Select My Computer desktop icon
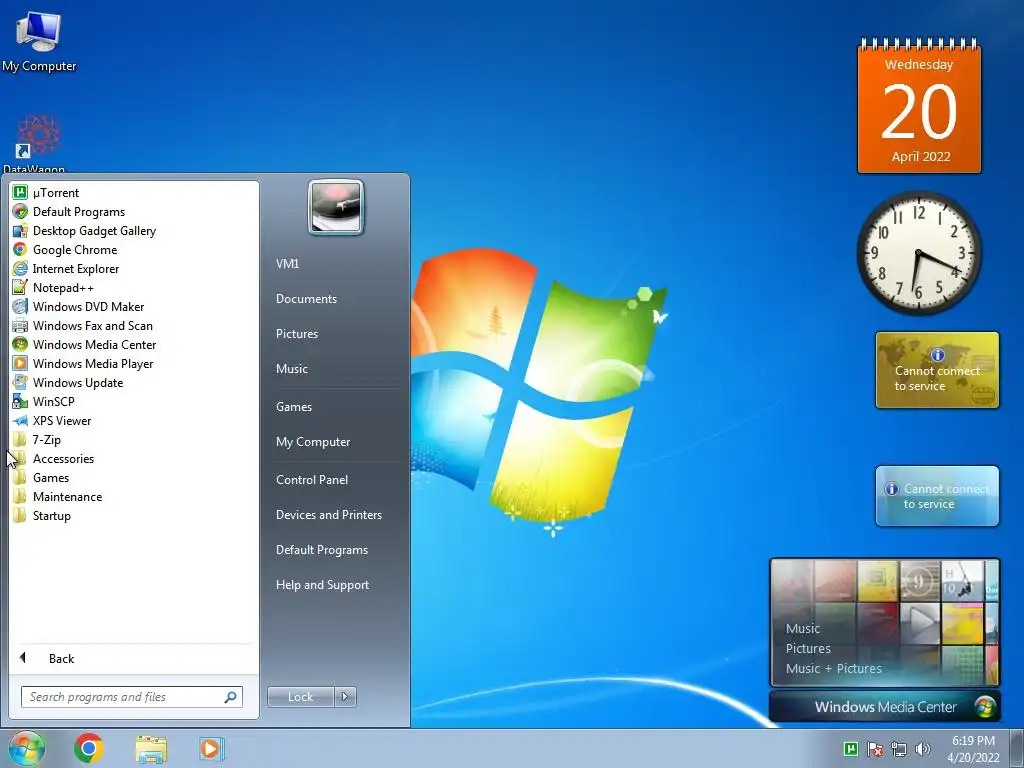 [39, 40]
